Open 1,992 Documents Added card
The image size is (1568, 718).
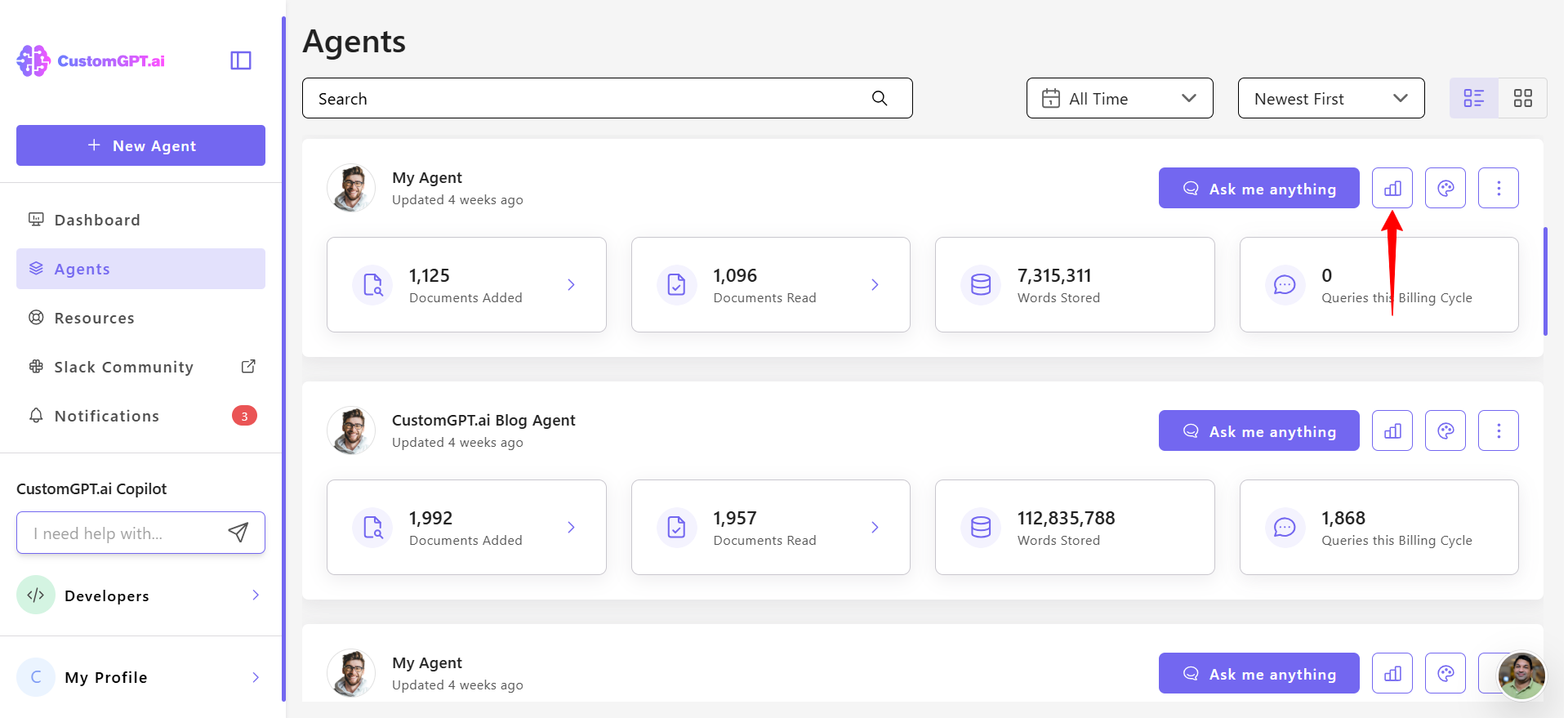coord(466,527)
